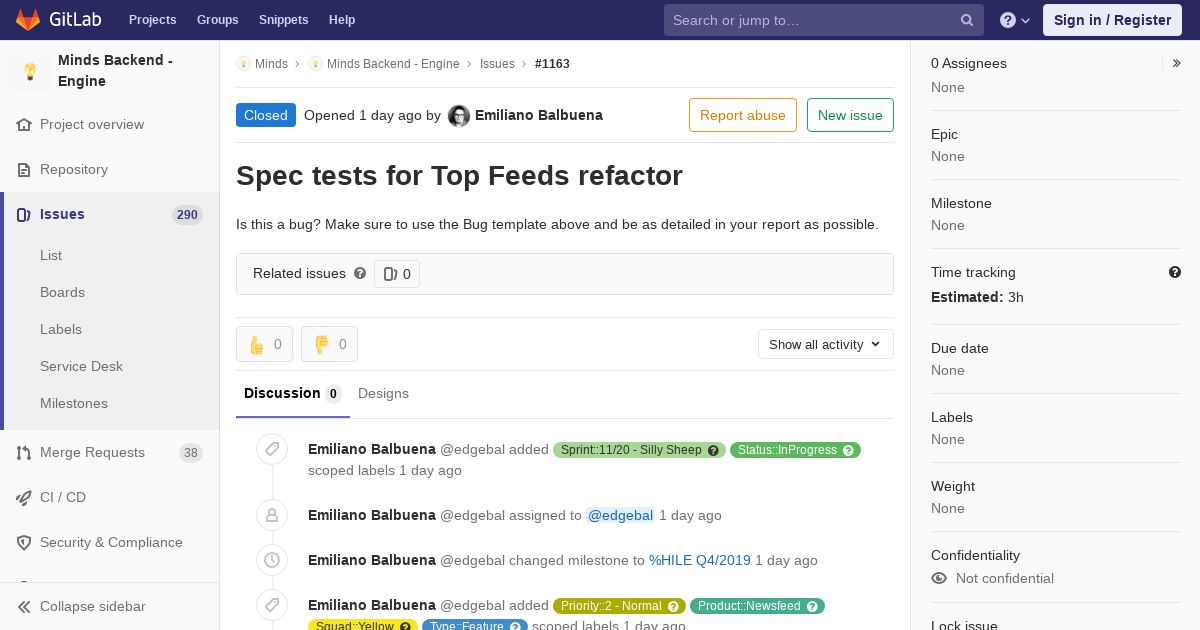Open the Groups menu

point(217,20)
